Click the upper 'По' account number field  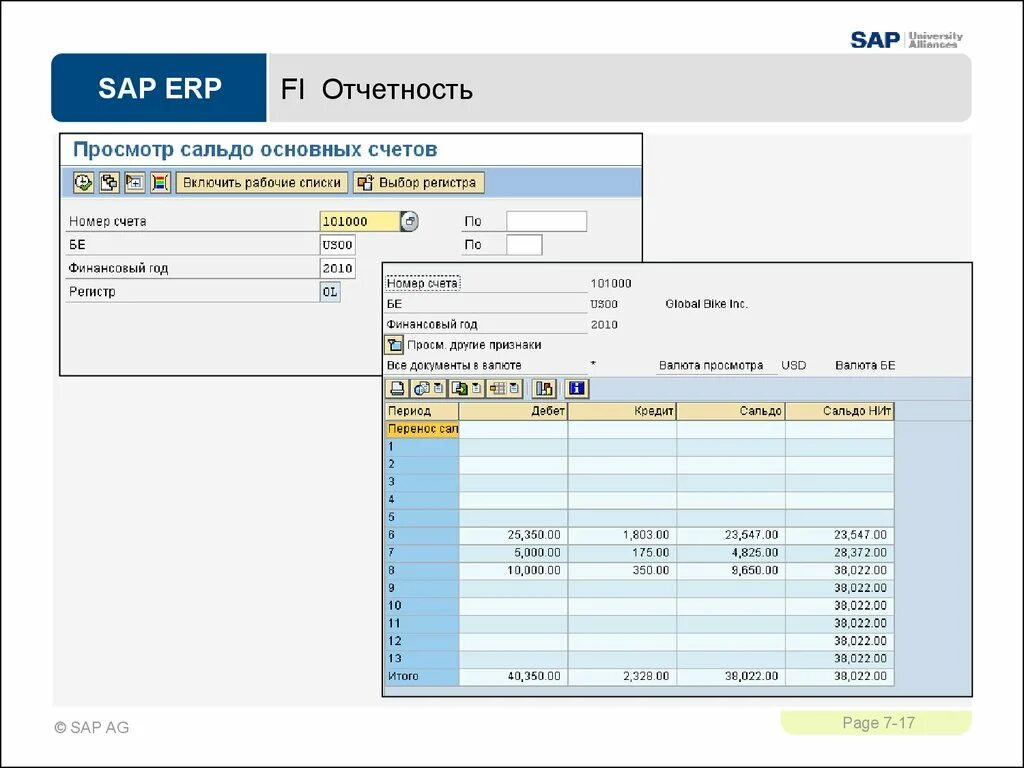(547, 221)
